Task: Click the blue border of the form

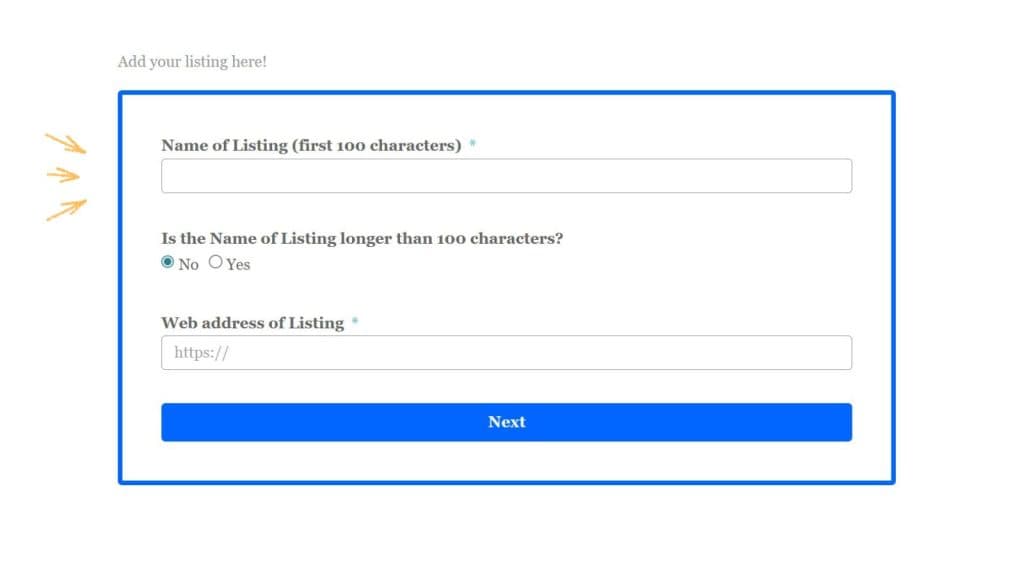Action: point(120,300)
